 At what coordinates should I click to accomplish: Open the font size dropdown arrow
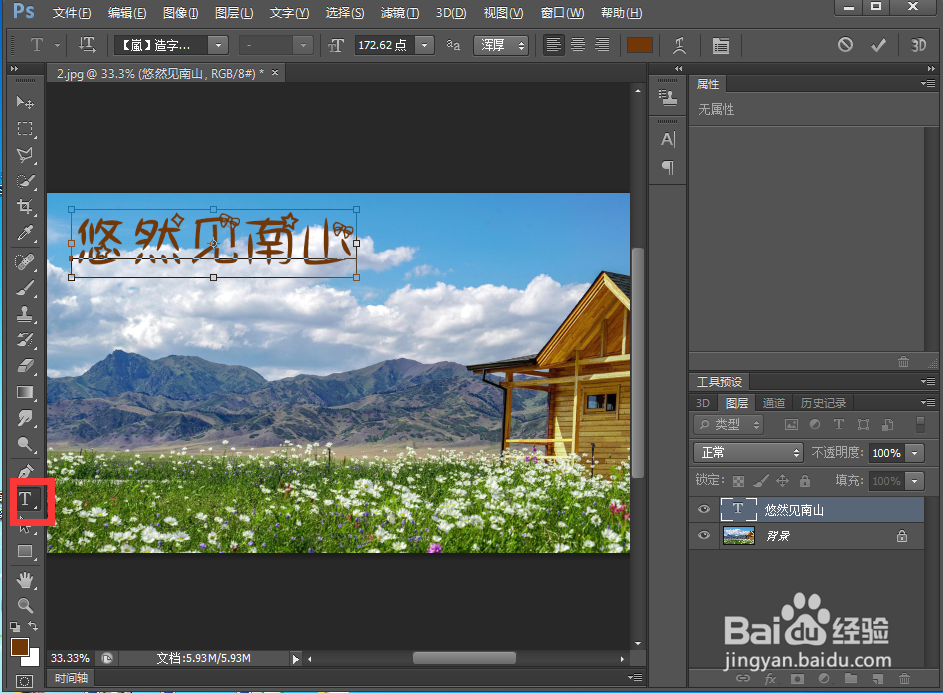click(x=424, y=45)
